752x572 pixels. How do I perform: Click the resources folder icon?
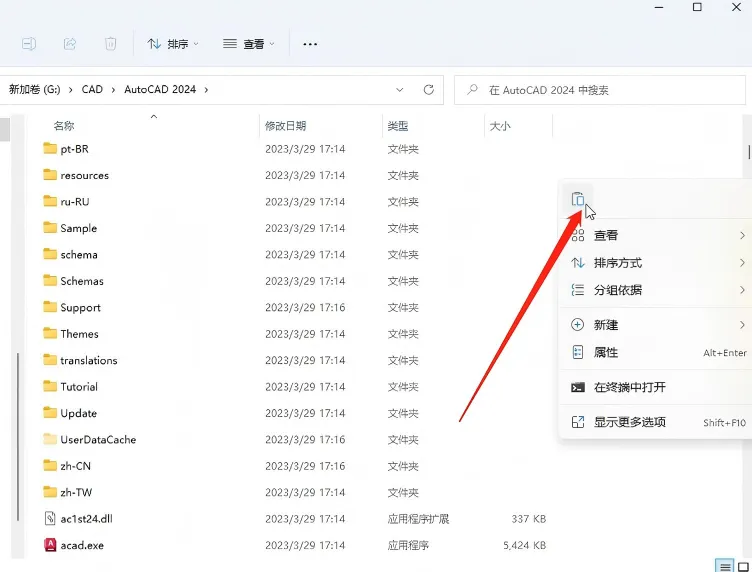[50, 175]
